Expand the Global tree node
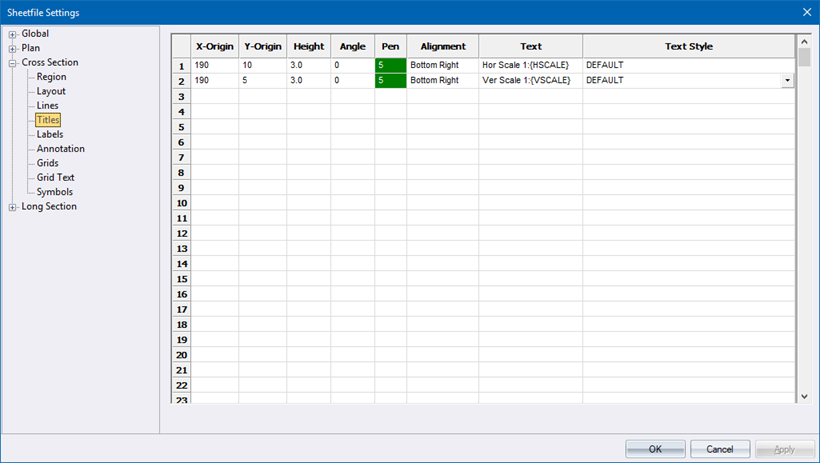This screenshot has width=820, height=463. pyautogui.click(x=12, y=34)
